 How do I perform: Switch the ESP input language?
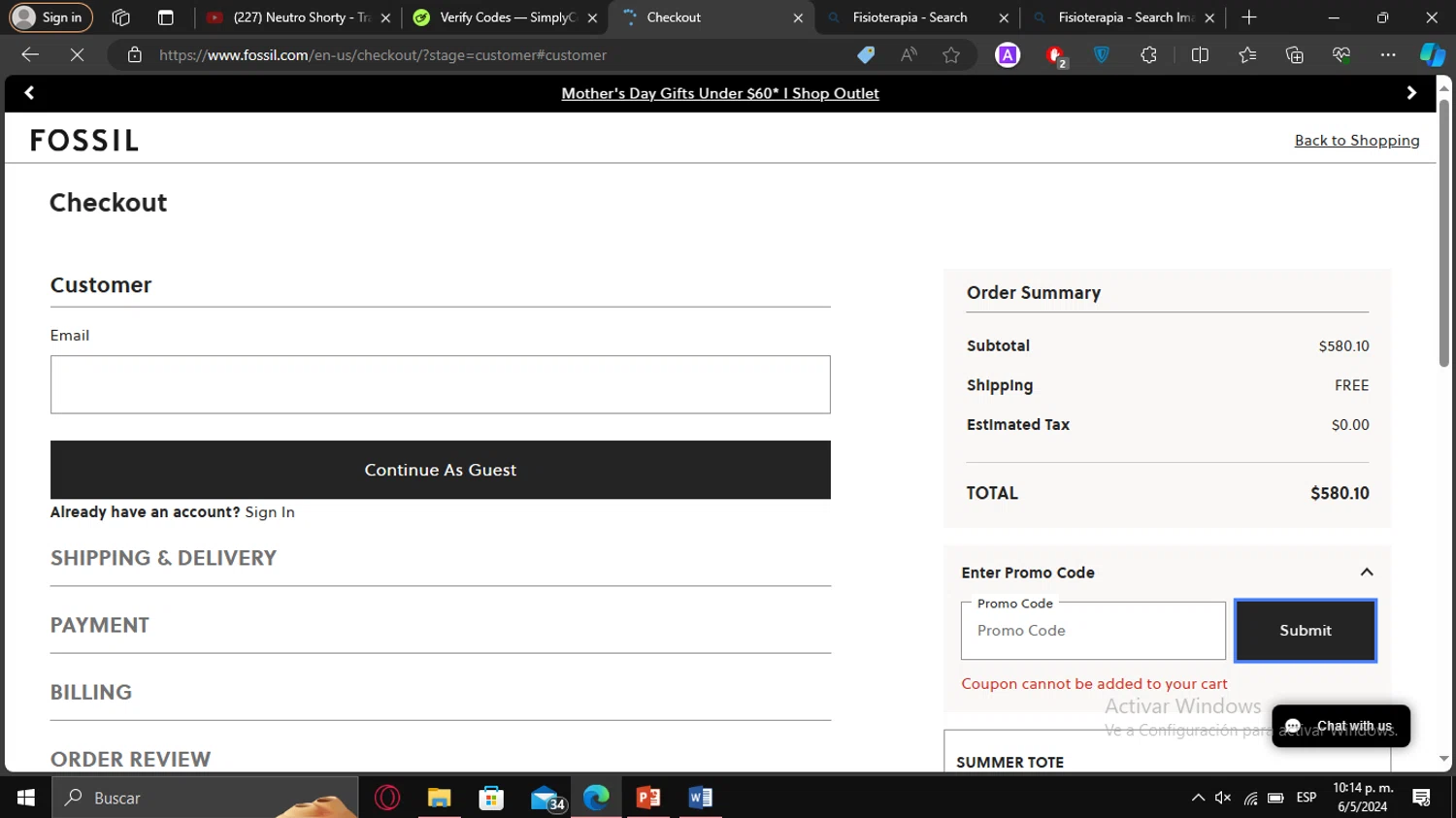pyautogui.click(x=1307, y=798)
